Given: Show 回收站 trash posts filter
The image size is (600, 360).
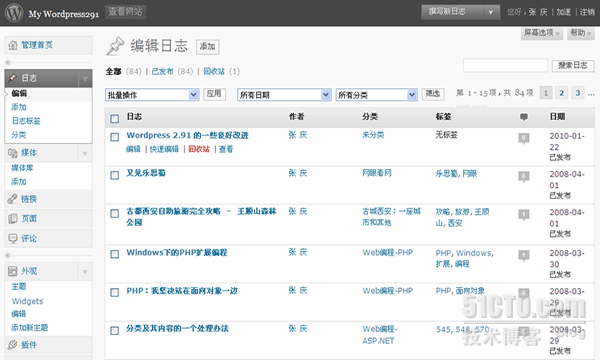Looking at the screenshot, I should coord(214,72).
